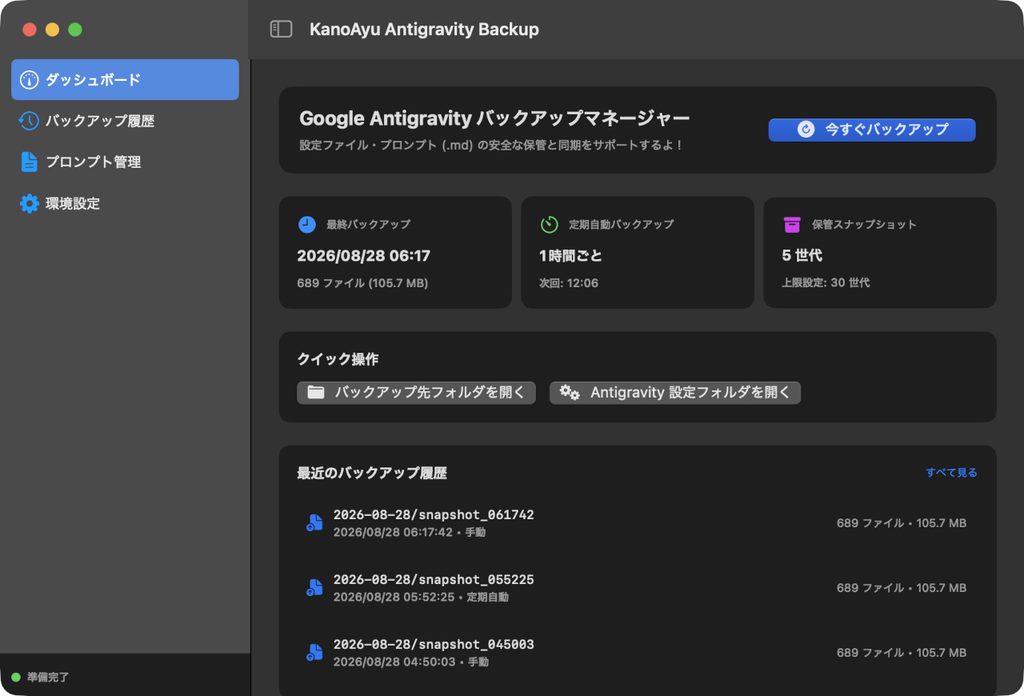Click the 1時間ごと schedule value

tap(571, 255)
